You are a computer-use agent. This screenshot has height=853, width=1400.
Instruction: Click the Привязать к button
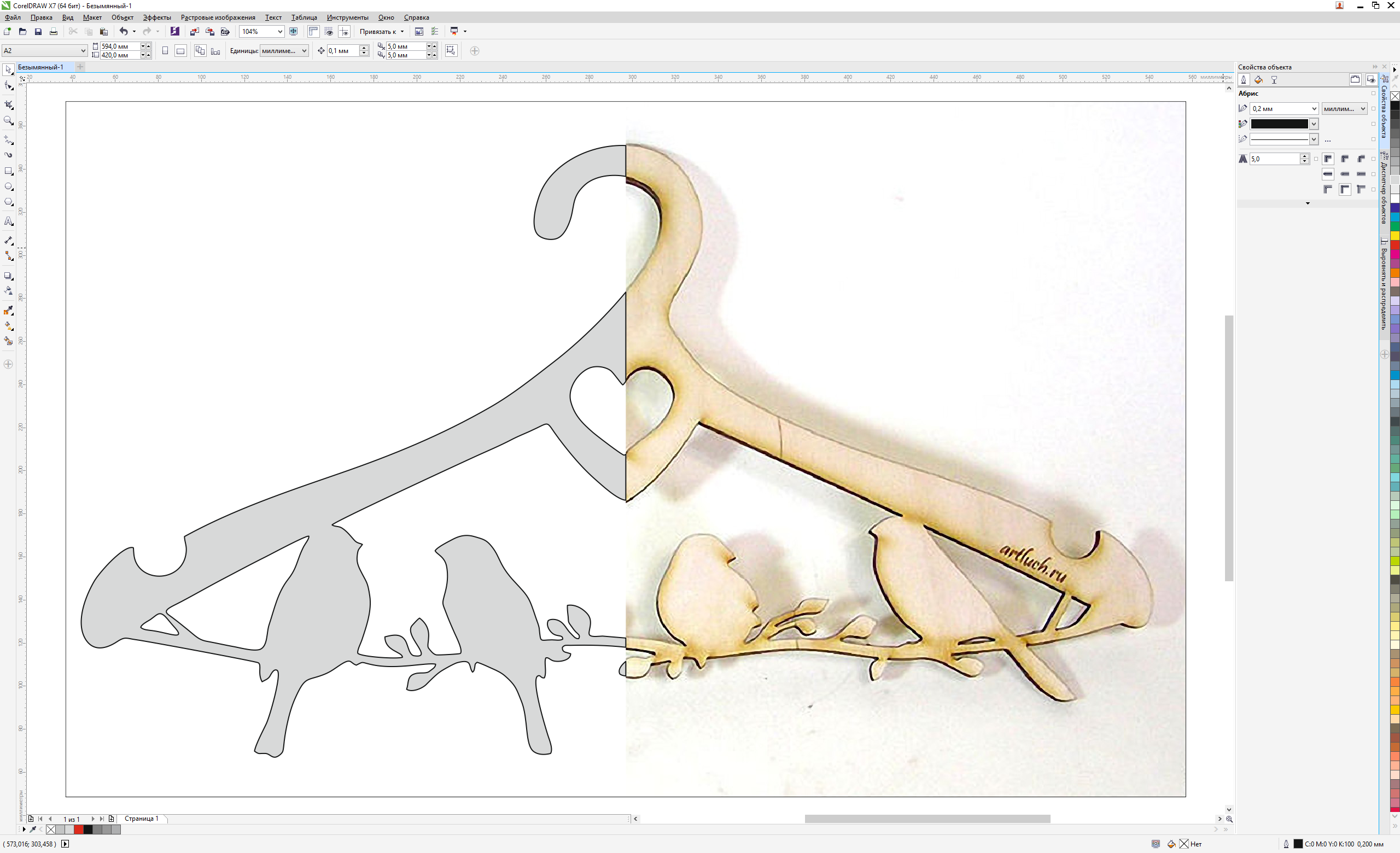(x=378, y=32)
